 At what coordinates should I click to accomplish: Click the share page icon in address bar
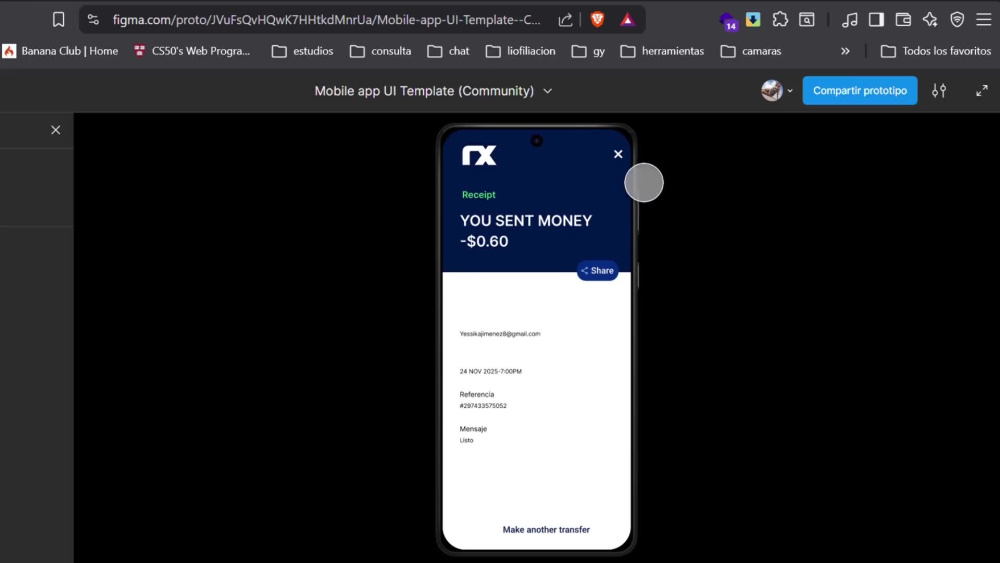pyautogui.click(x=565, y=20)
